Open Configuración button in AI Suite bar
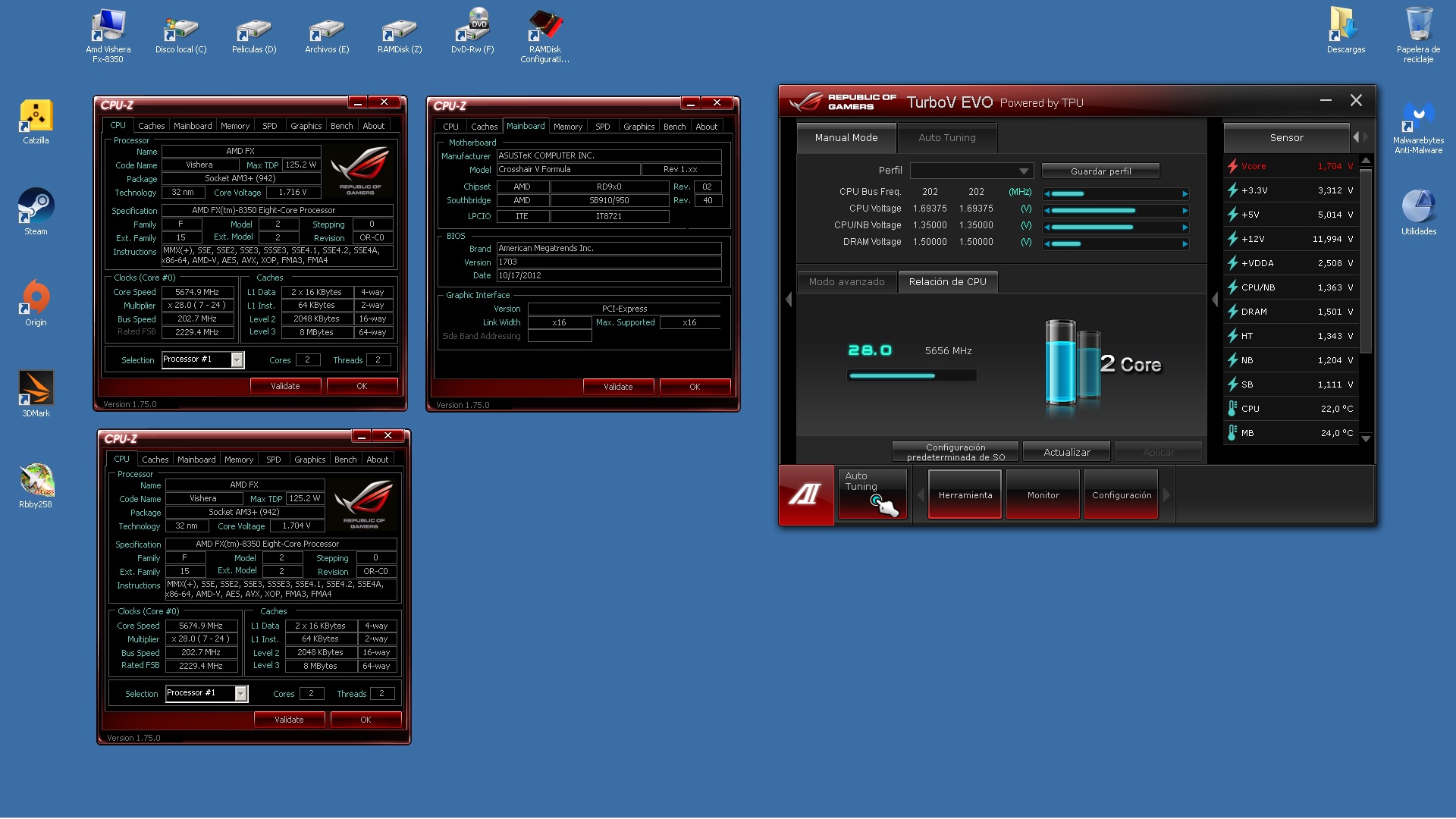 [1121, 494]
